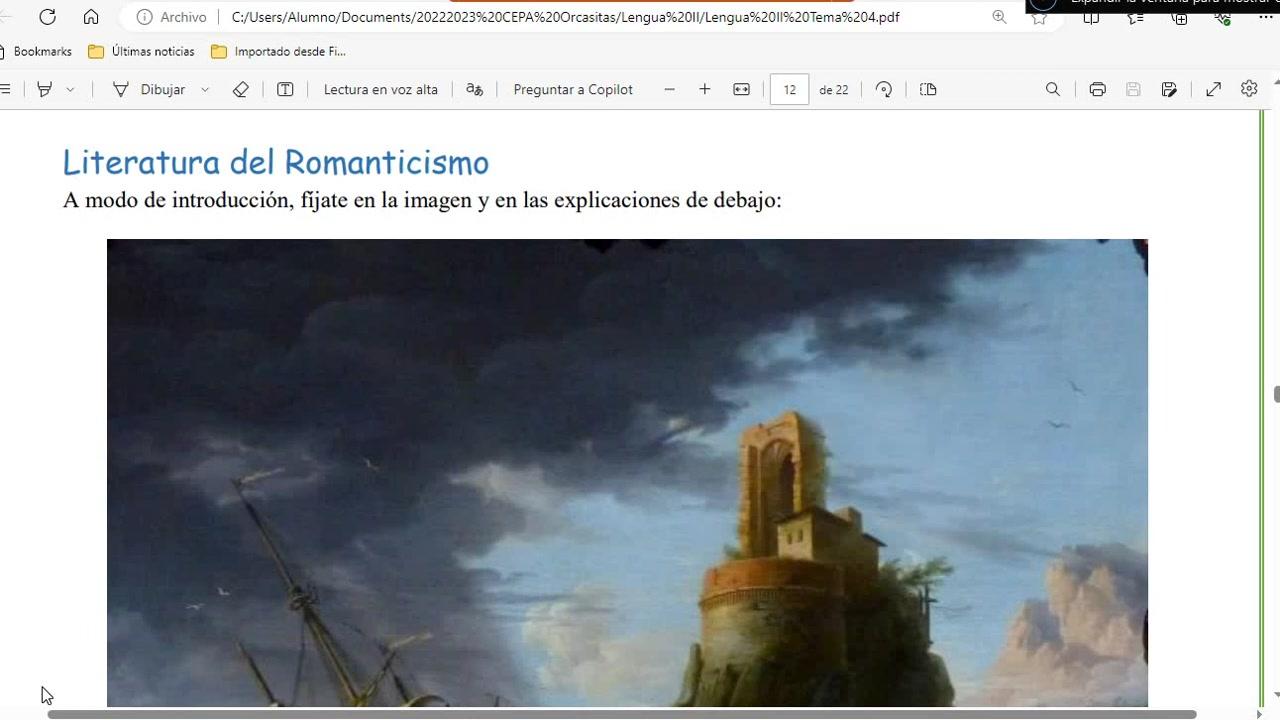1280x720 pixels.
Task: Select the eraser tool
Action: pyautogui.click(x=240, y=89)
